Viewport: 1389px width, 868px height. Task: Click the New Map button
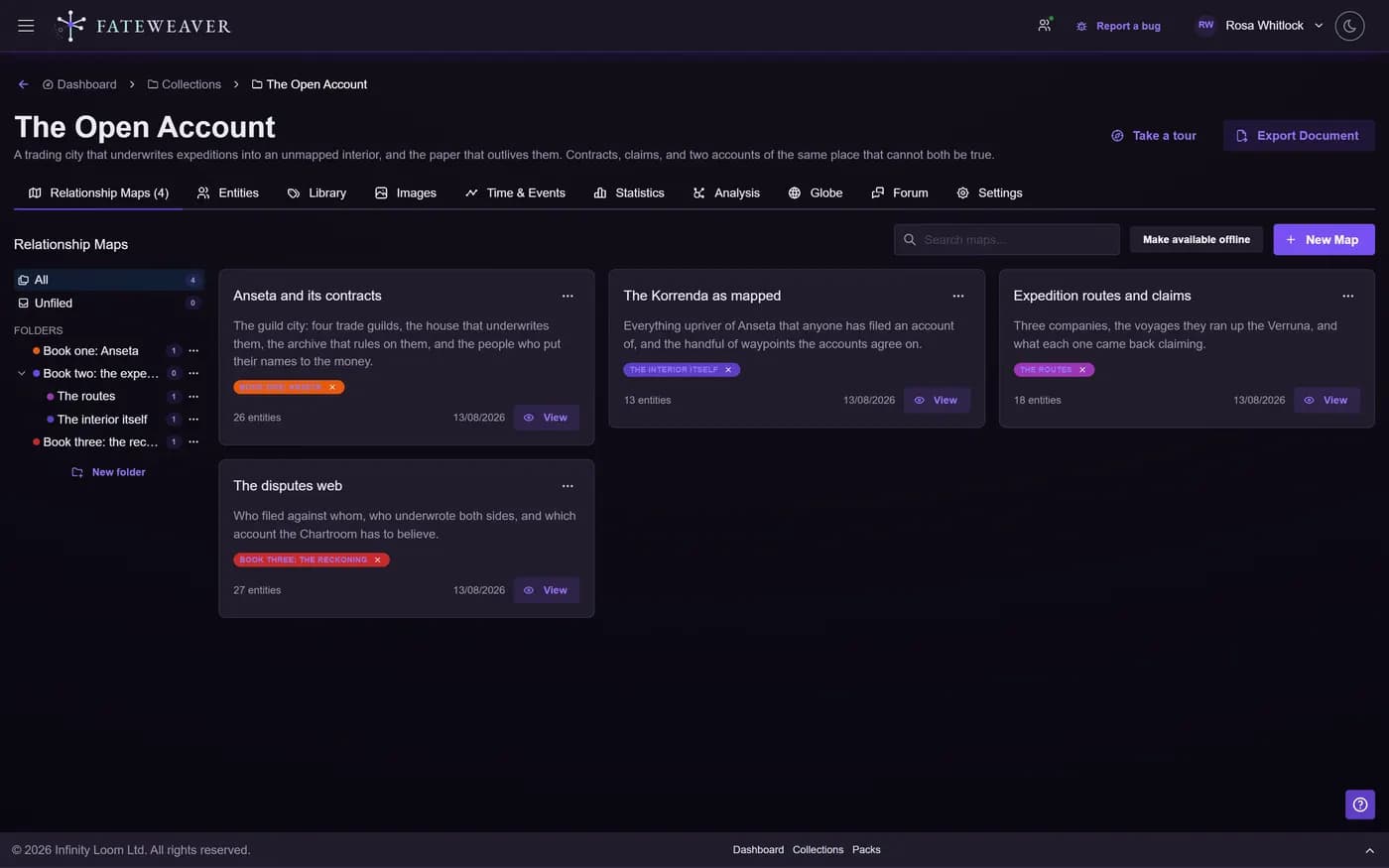[1324, 239]
